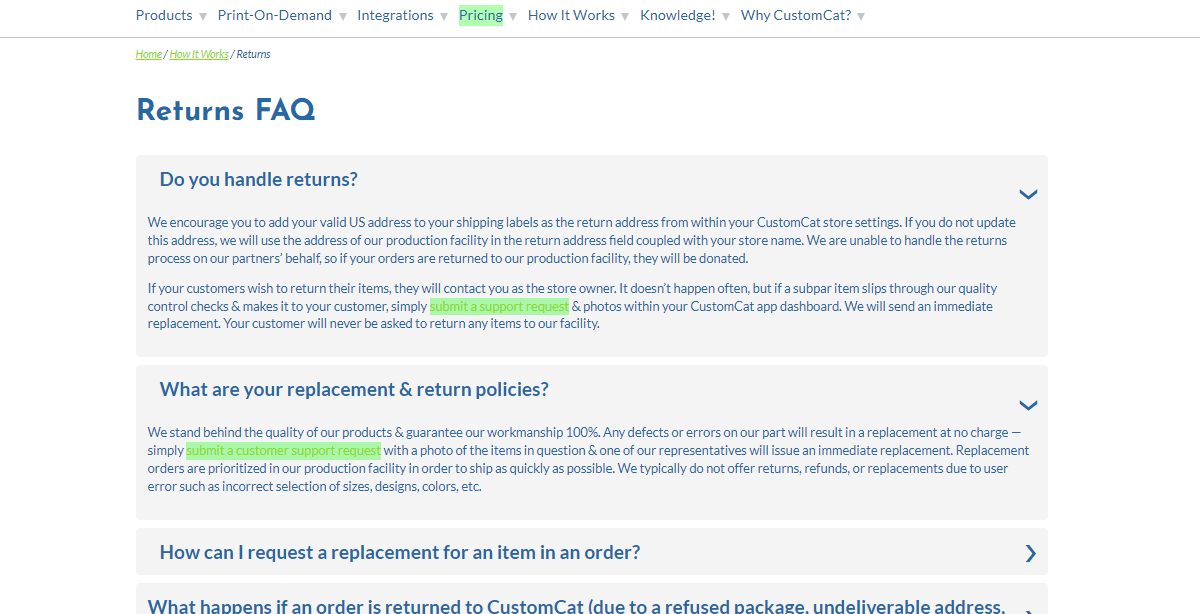Click the Returns FAQ page heading

(x=225, y=110)
